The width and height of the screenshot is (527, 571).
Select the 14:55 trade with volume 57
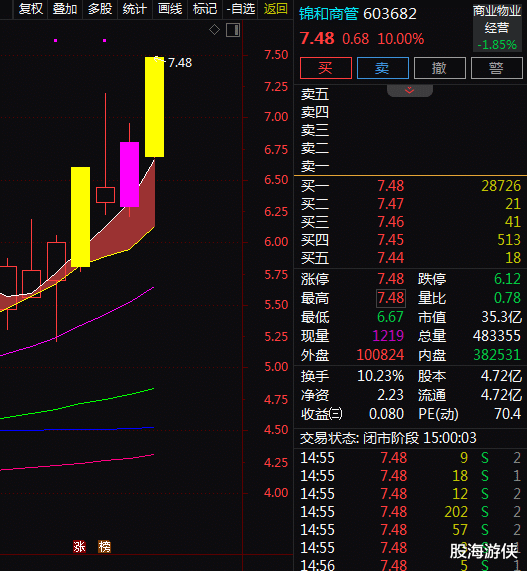click(410, 530)
